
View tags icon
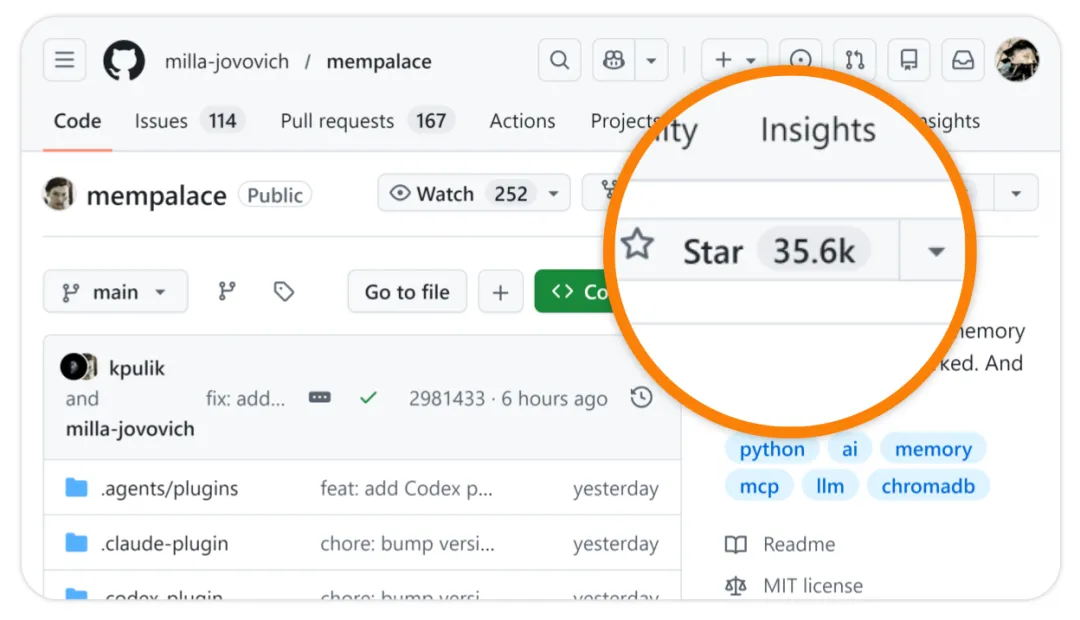click(x=283, y=291)
